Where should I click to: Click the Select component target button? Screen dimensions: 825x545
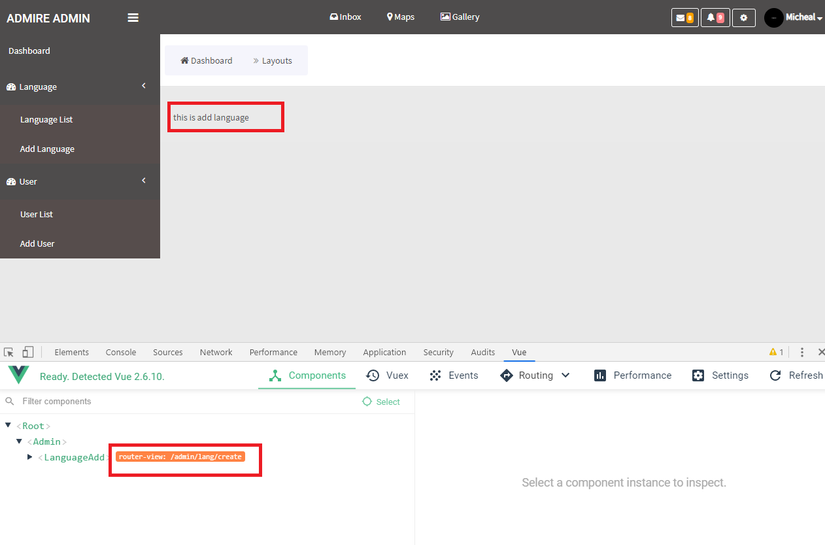tap(381, 402)
